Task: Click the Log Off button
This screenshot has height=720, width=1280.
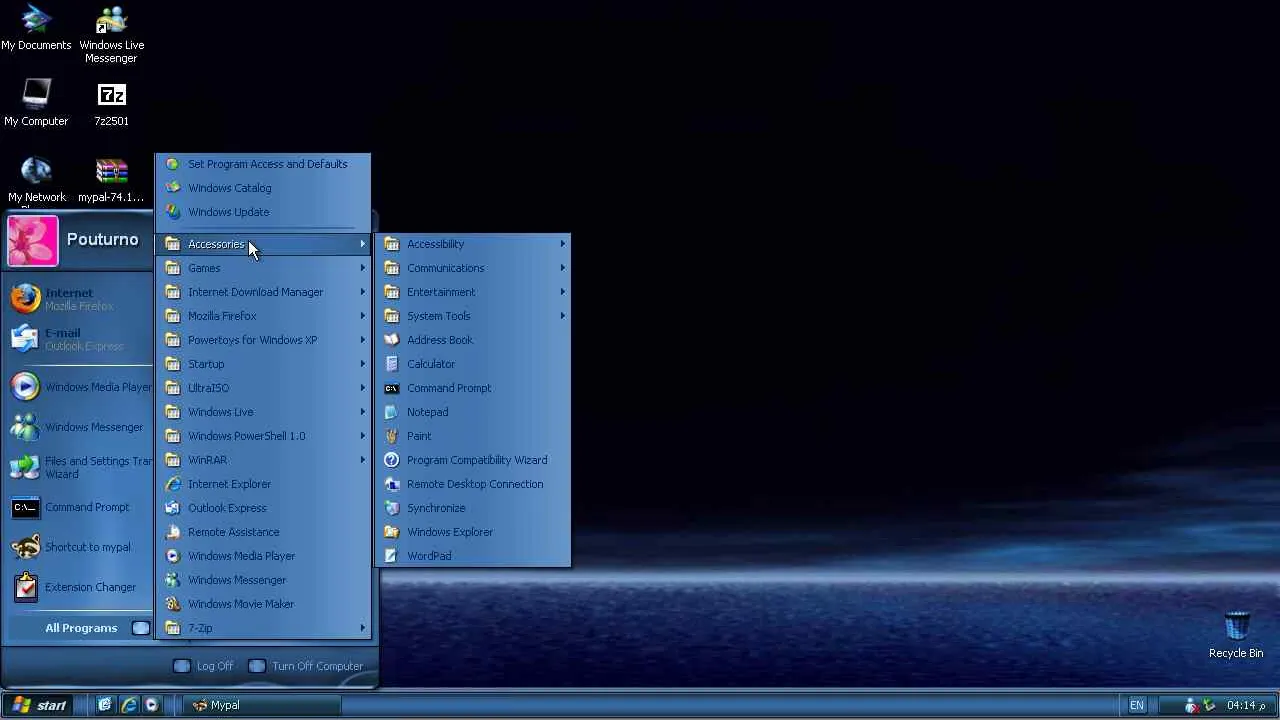Action: 203,666
